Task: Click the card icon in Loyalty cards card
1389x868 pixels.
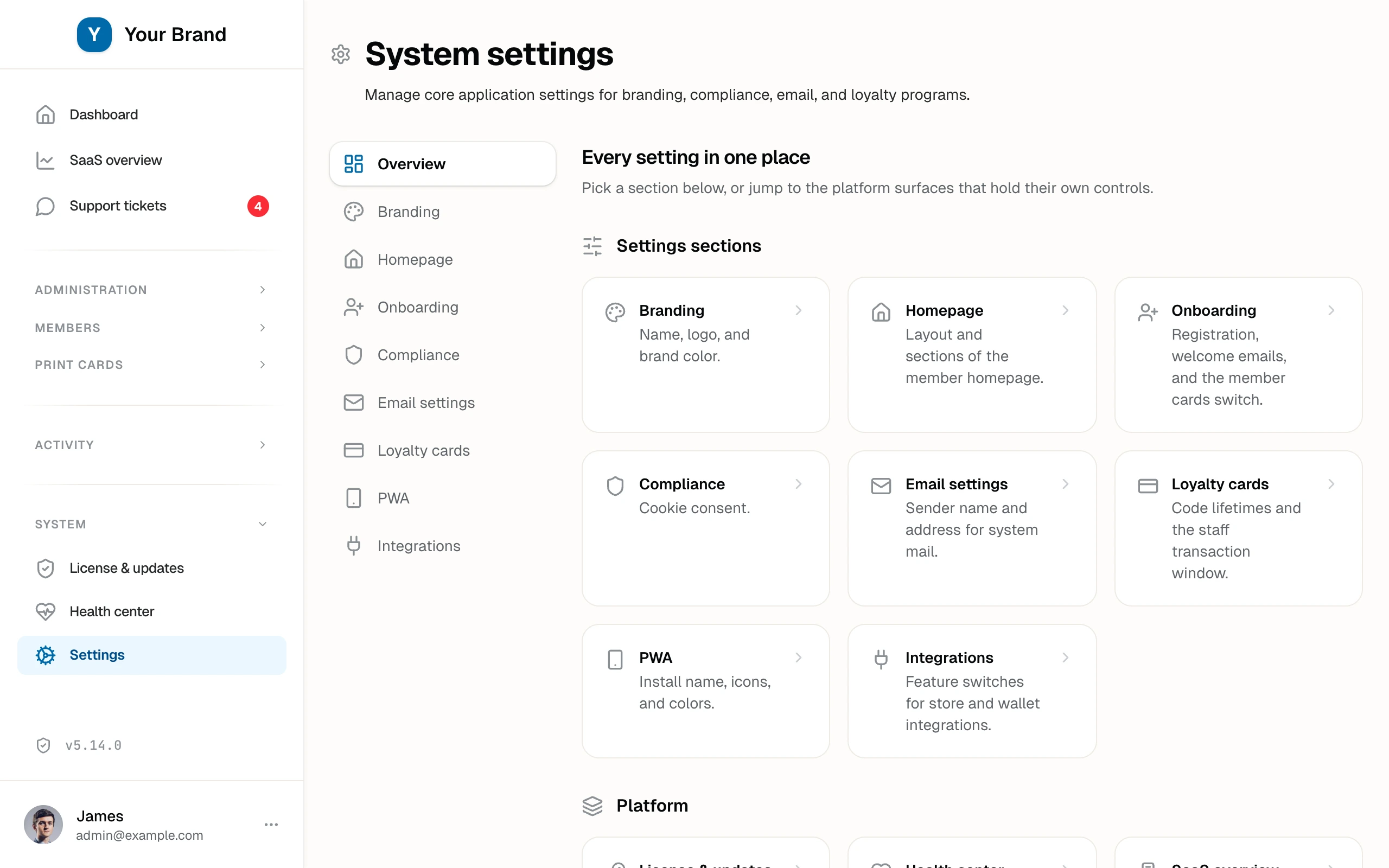Action: (x=1148, y=486)
